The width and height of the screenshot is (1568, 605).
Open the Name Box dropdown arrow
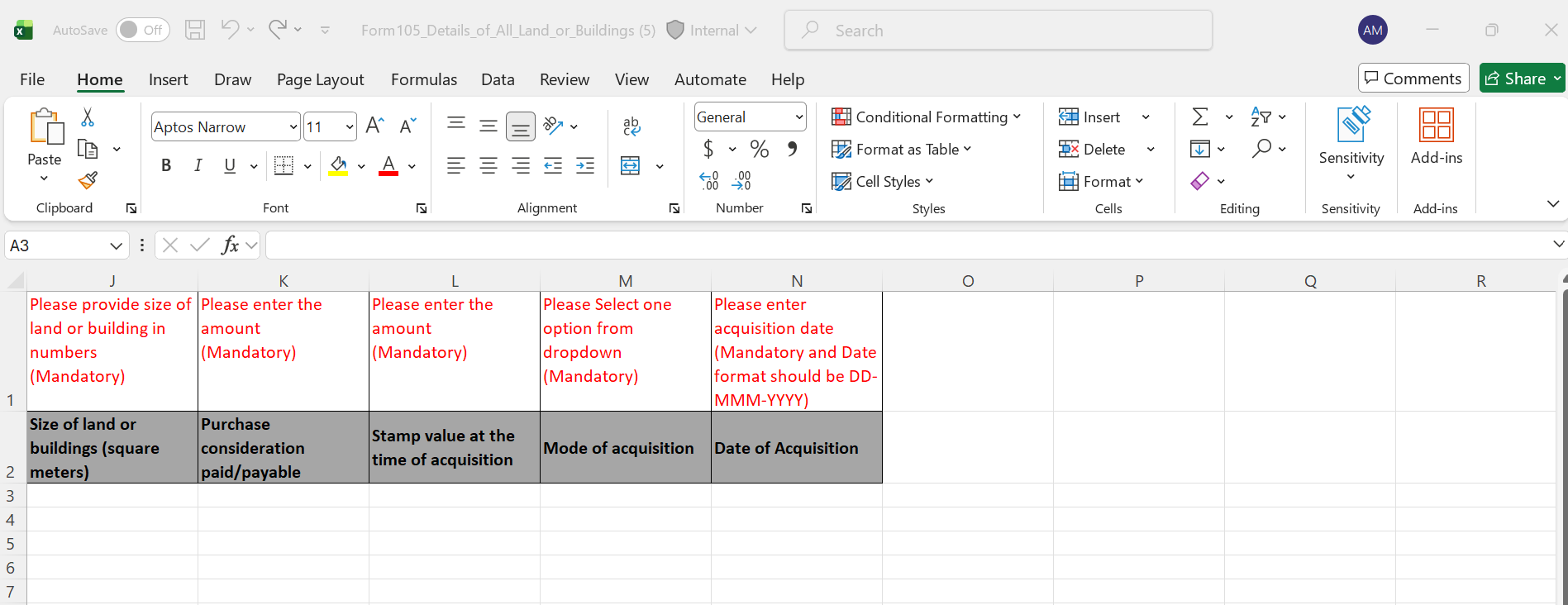pos(116,245)
